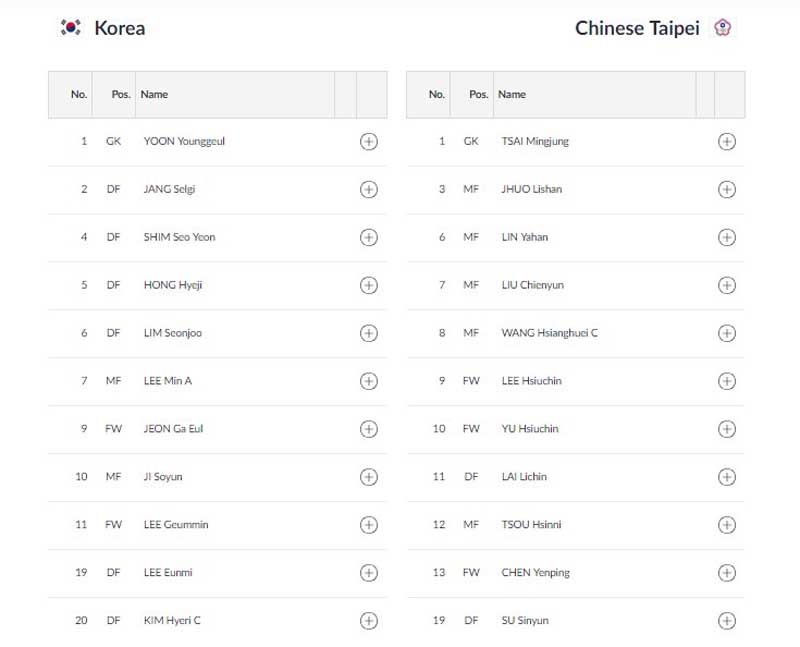Select the Korea team heading
Screen dimensions: 800x647
tap(120, 28)
